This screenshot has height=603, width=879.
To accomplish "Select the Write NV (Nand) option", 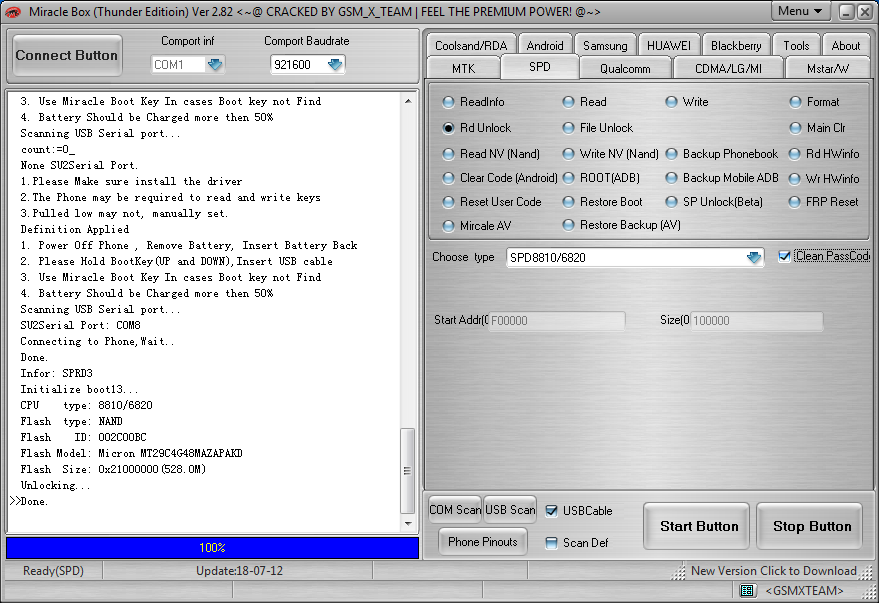I will click(x=610, y=154).
